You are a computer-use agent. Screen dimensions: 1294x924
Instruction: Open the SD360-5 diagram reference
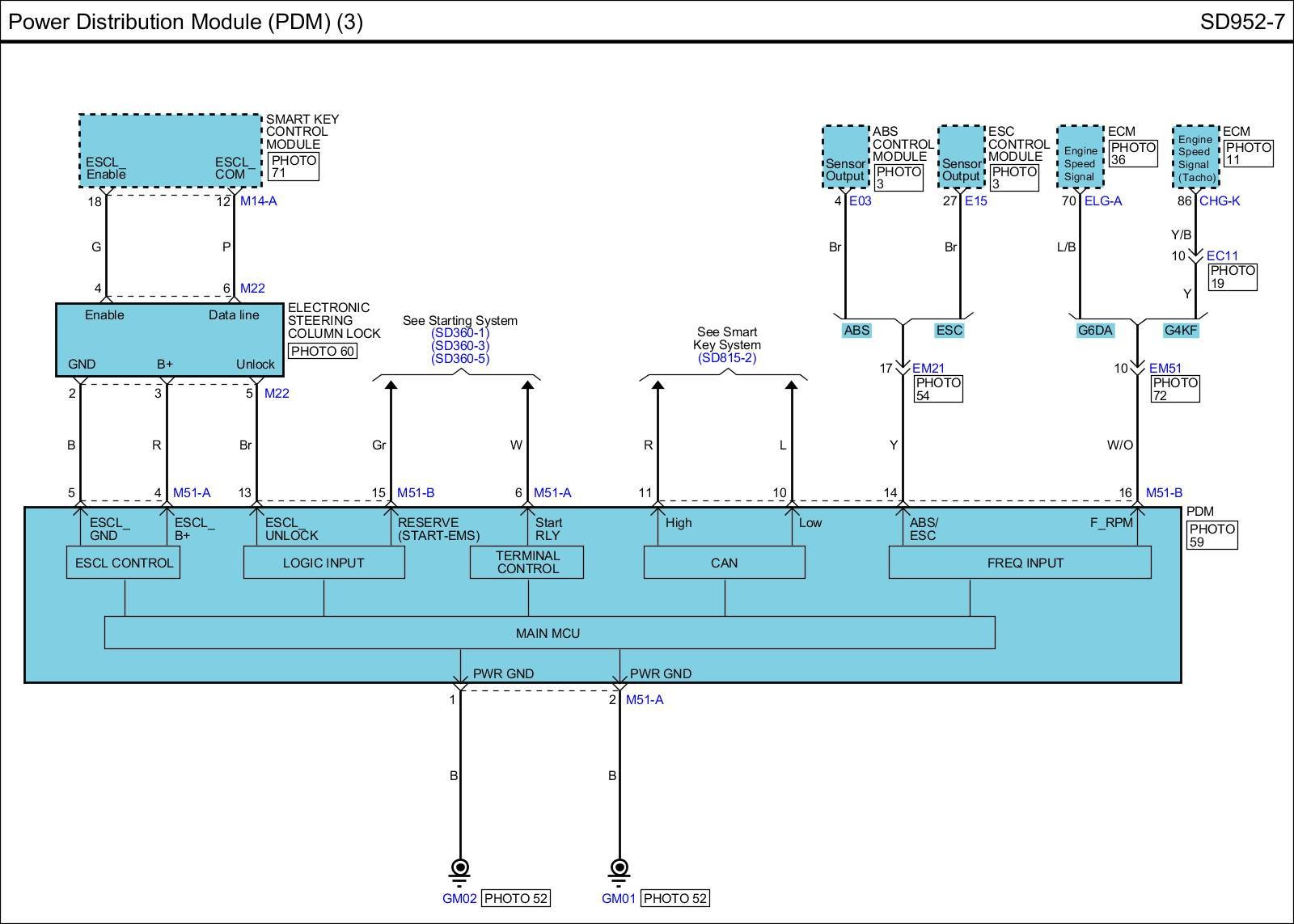(x=459, y=359)
